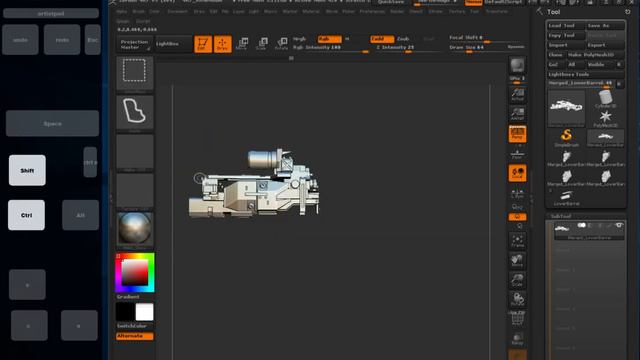Expand the SubTool section
This screenshot has height=360, width=640.
pos(561,216)
